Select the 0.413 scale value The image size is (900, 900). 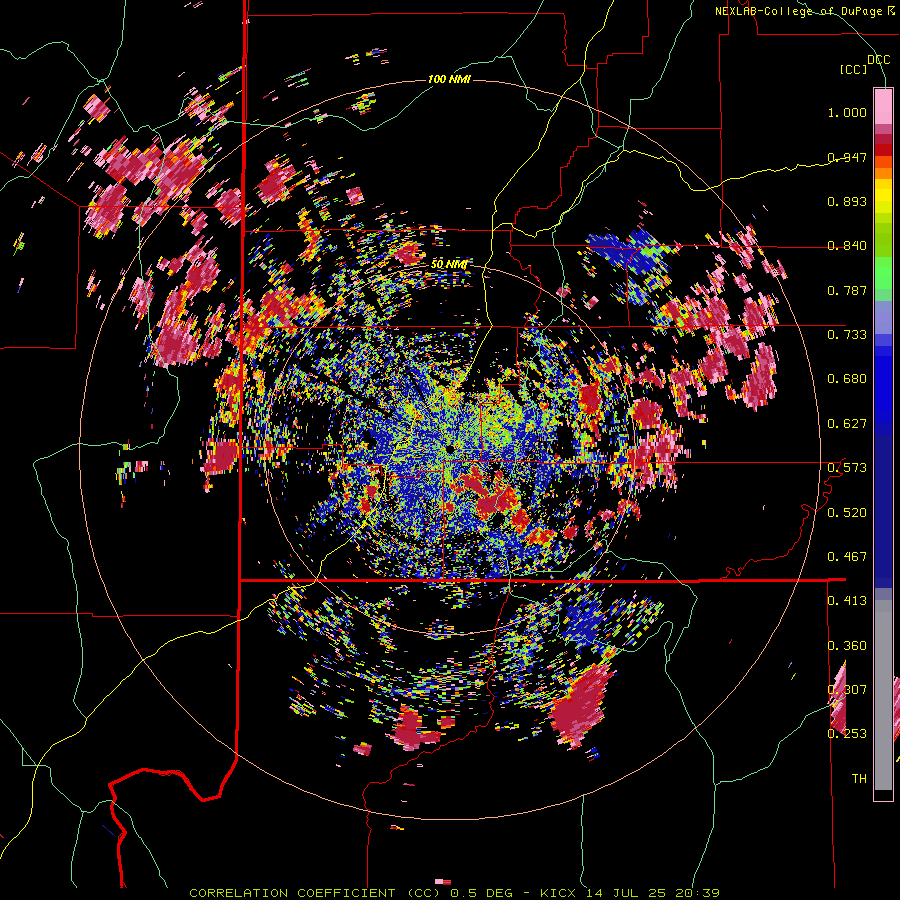click(847, 601)
